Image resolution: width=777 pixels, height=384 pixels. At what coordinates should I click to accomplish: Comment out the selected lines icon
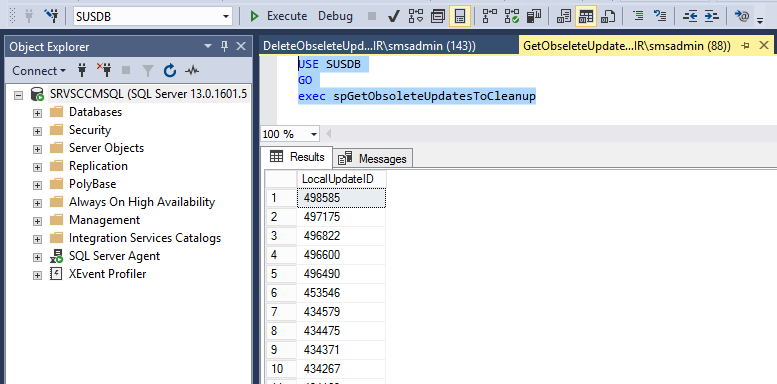638,16
